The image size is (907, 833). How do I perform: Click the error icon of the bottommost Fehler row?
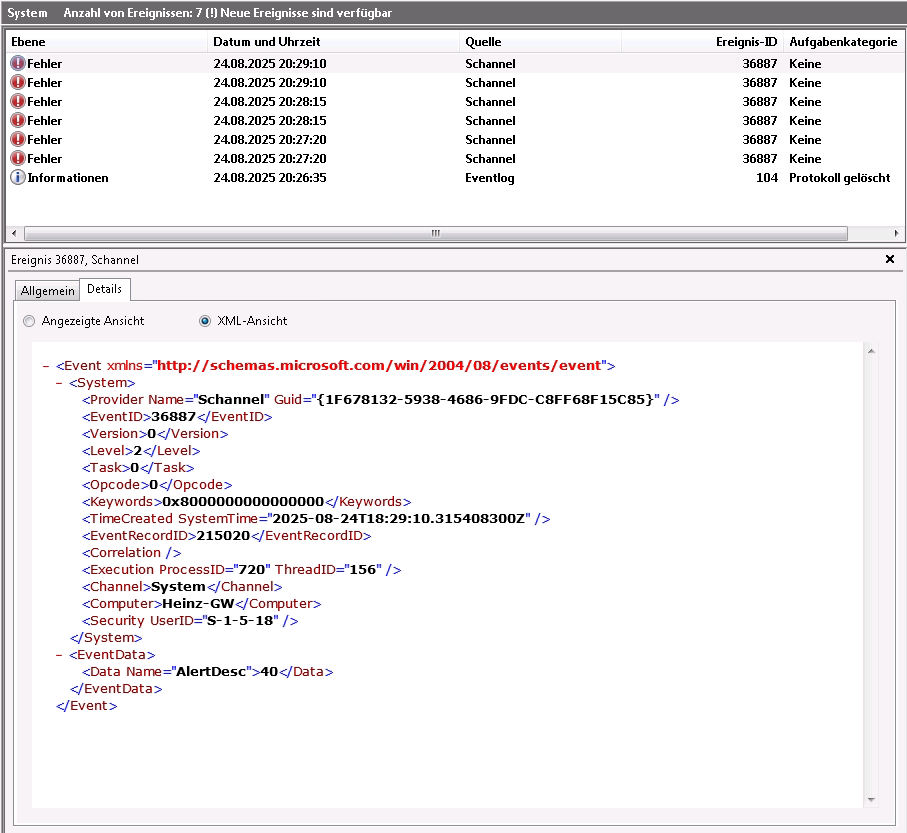[x=18, y=158]
